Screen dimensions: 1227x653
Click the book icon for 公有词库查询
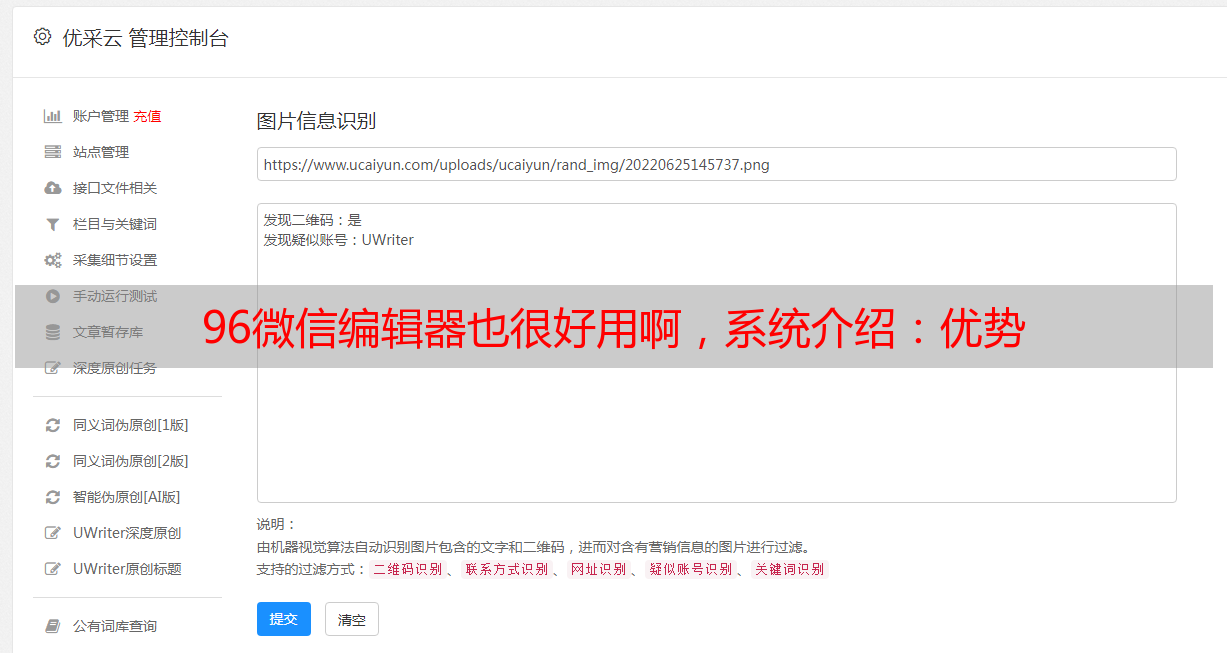53,626
